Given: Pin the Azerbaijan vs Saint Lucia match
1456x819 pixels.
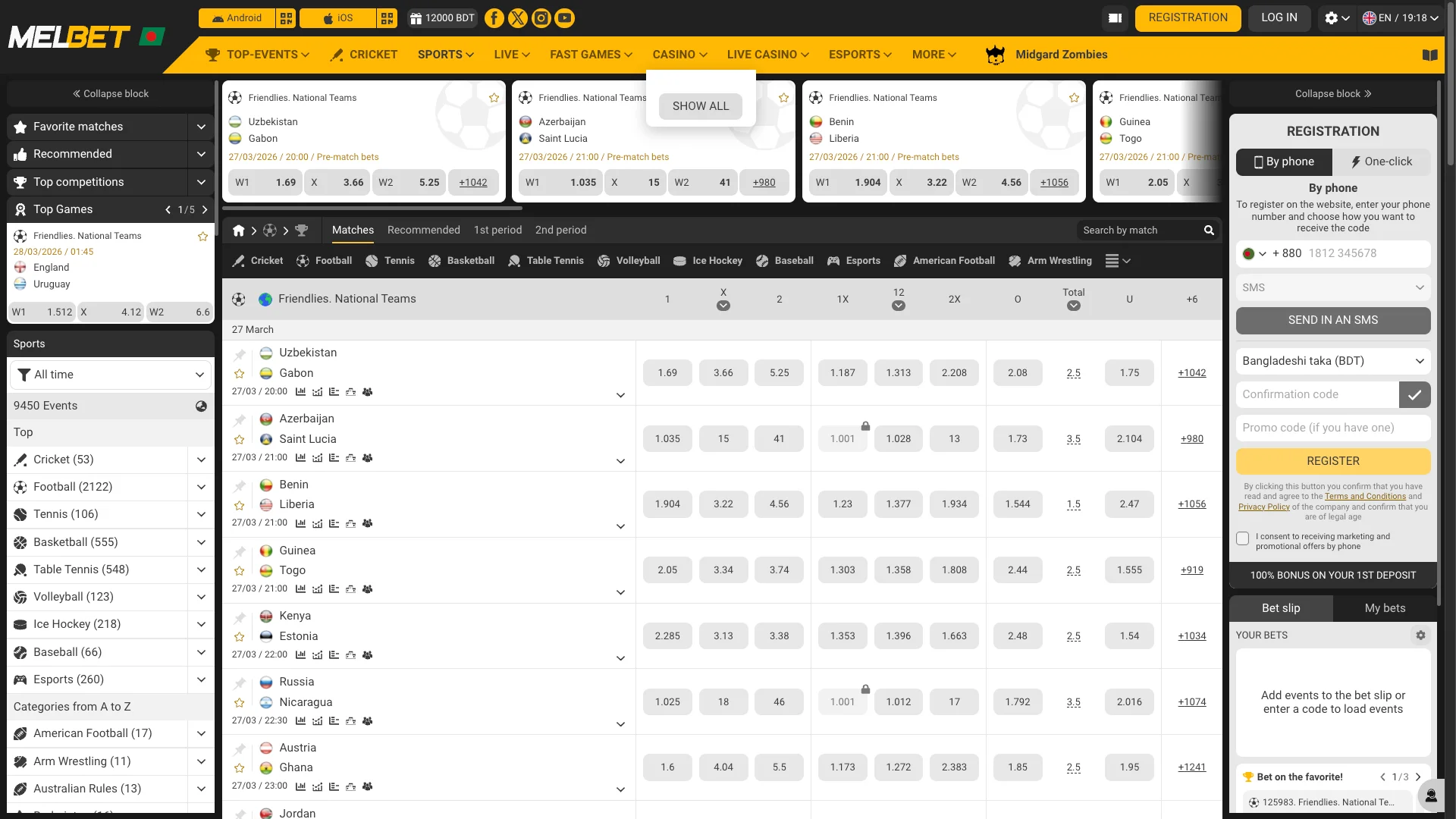Looking at the screenshot, I should point(240,418).
